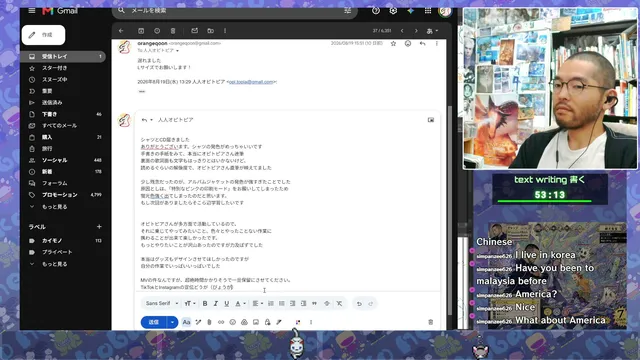640x360 pixels.
Task: Click the quoted gmail.com email address link
Action: coord(251,82)
